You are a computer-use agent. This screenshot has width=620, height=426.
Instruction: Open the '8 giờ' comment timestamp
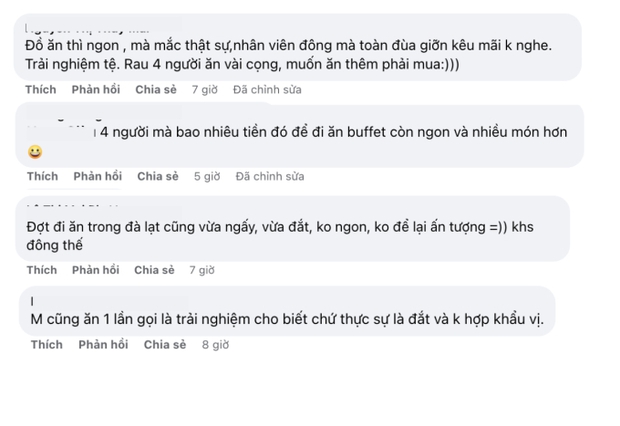tap(214, 345)
